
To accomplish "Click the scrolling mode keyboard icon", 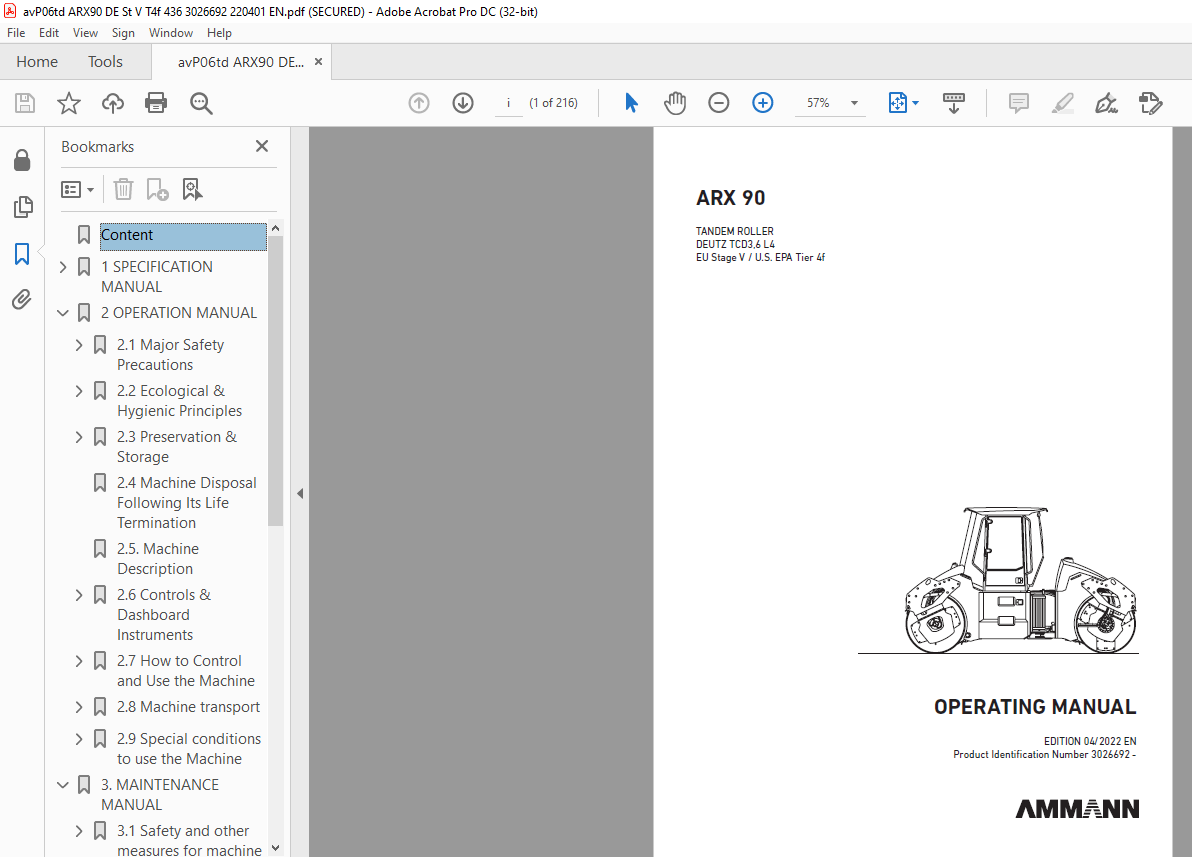I will pyautogui.click(x=953, y=103).
